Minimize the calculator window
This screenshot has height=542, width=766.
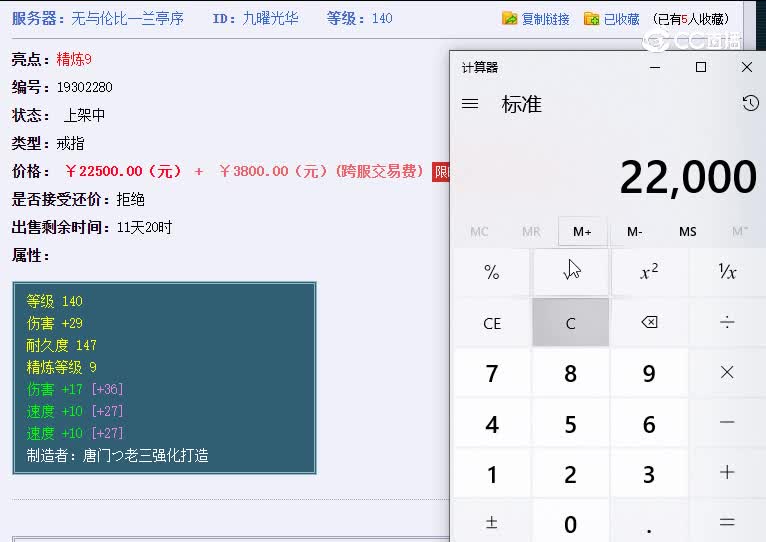point(655,67)
